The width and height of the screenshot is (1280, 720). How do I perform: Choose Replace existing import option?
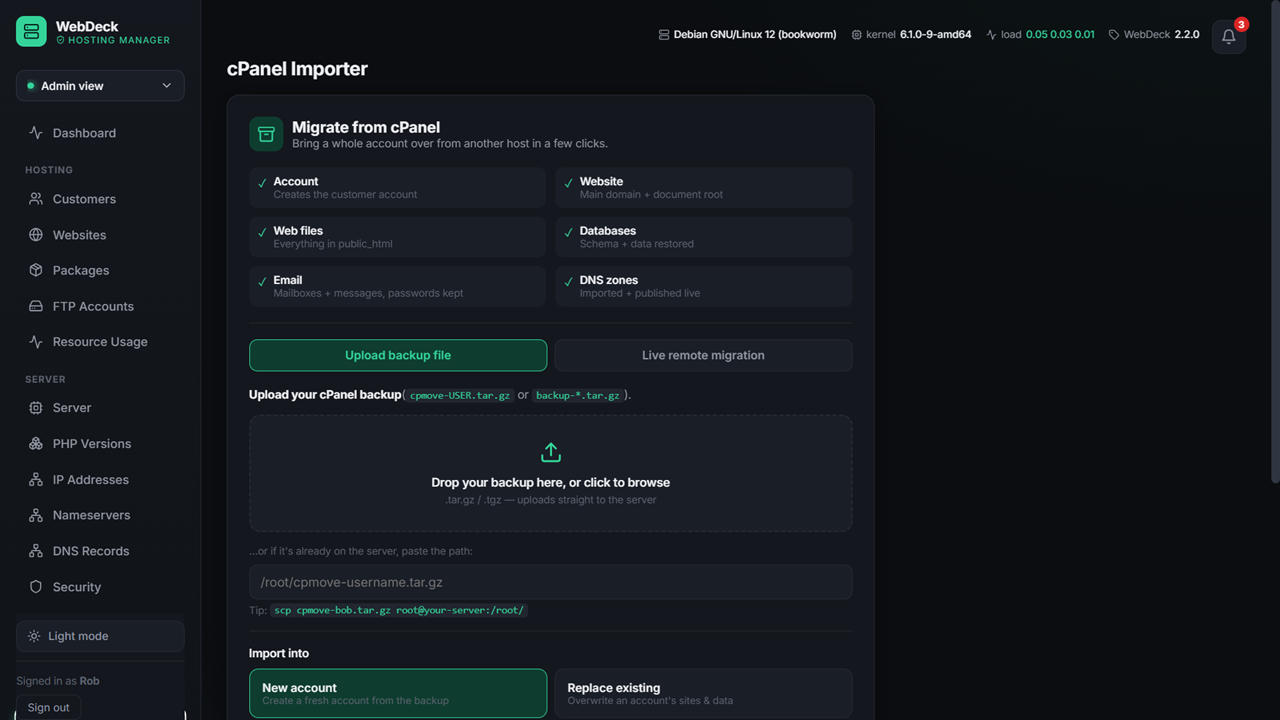point(703,693)
